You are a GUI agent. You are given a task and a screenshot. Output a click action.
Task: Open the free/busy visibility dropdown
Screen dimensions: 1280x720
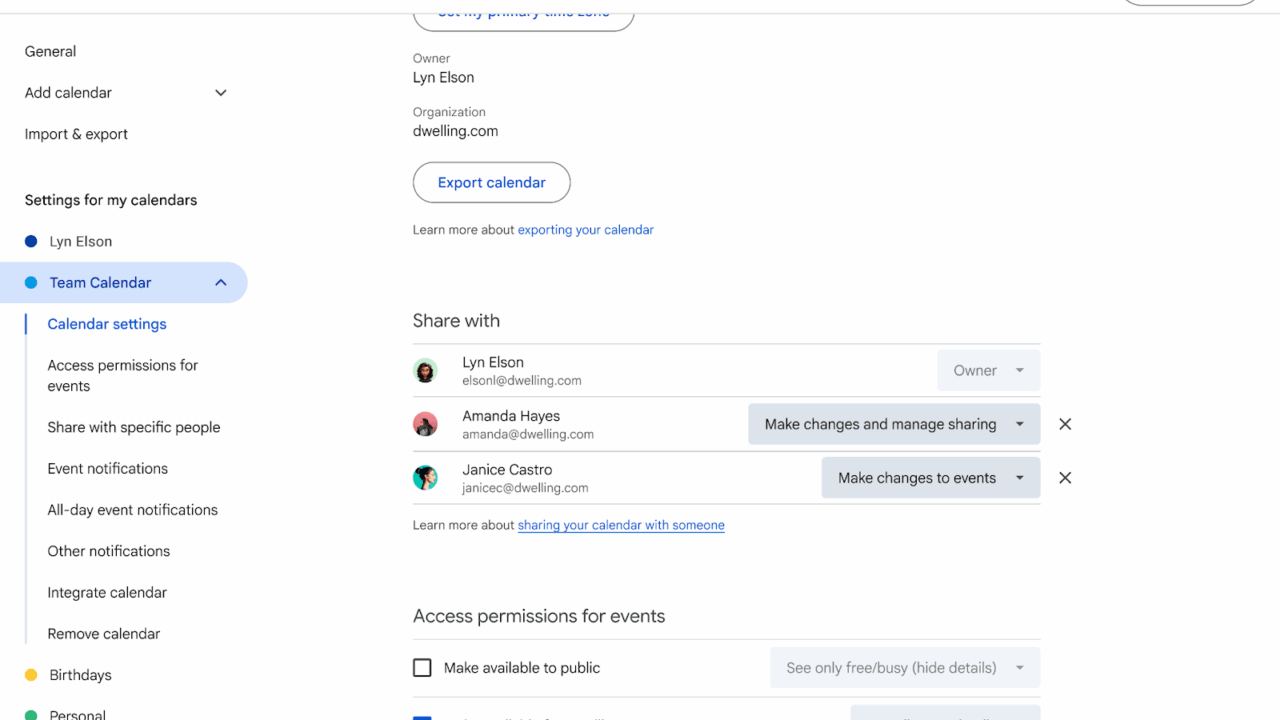point(904,668)
